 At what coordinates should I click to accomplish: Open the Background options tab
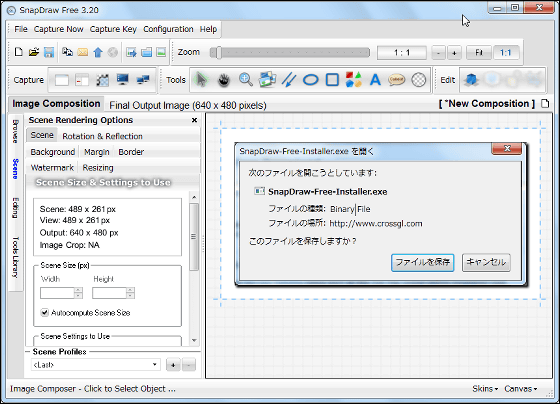coord(53,152)
